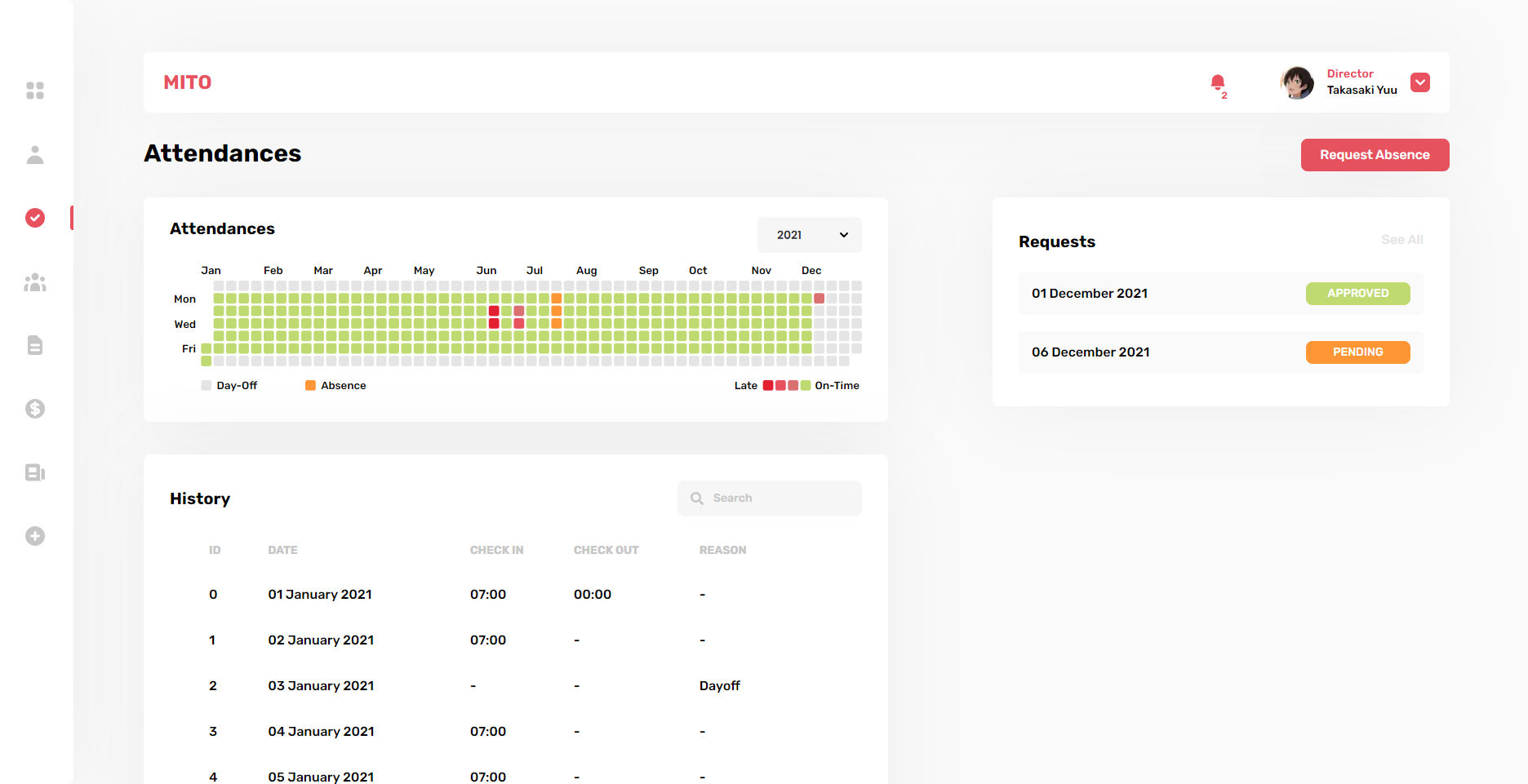Select the attendance checkmark sidebar icon
Screen dimensions: 1528x784
point(35,218)
